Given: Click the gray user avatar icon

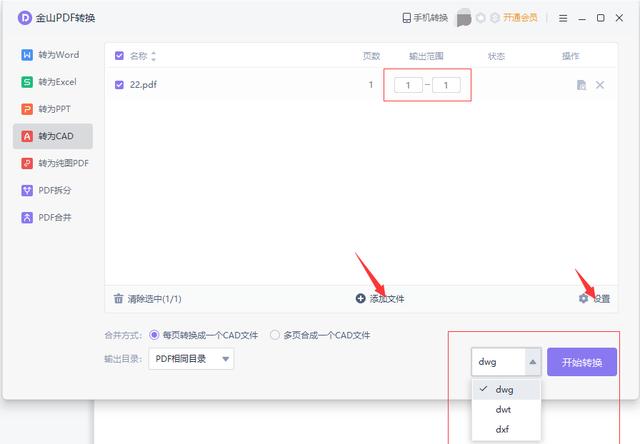Looking at the screenshot, I should [x=464, y=18].
